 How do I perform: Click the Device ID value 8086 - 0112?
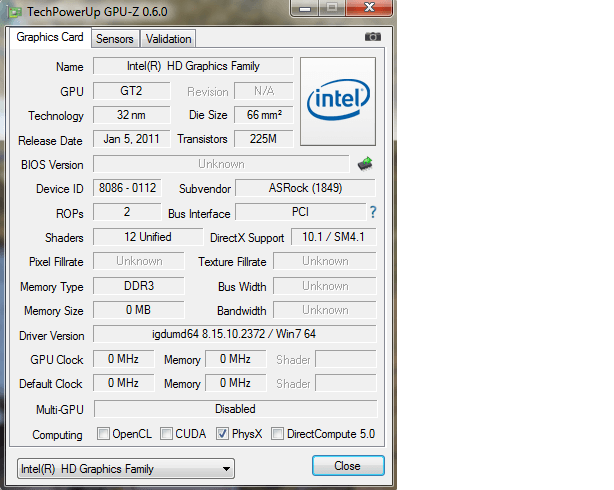coord(127,188)
